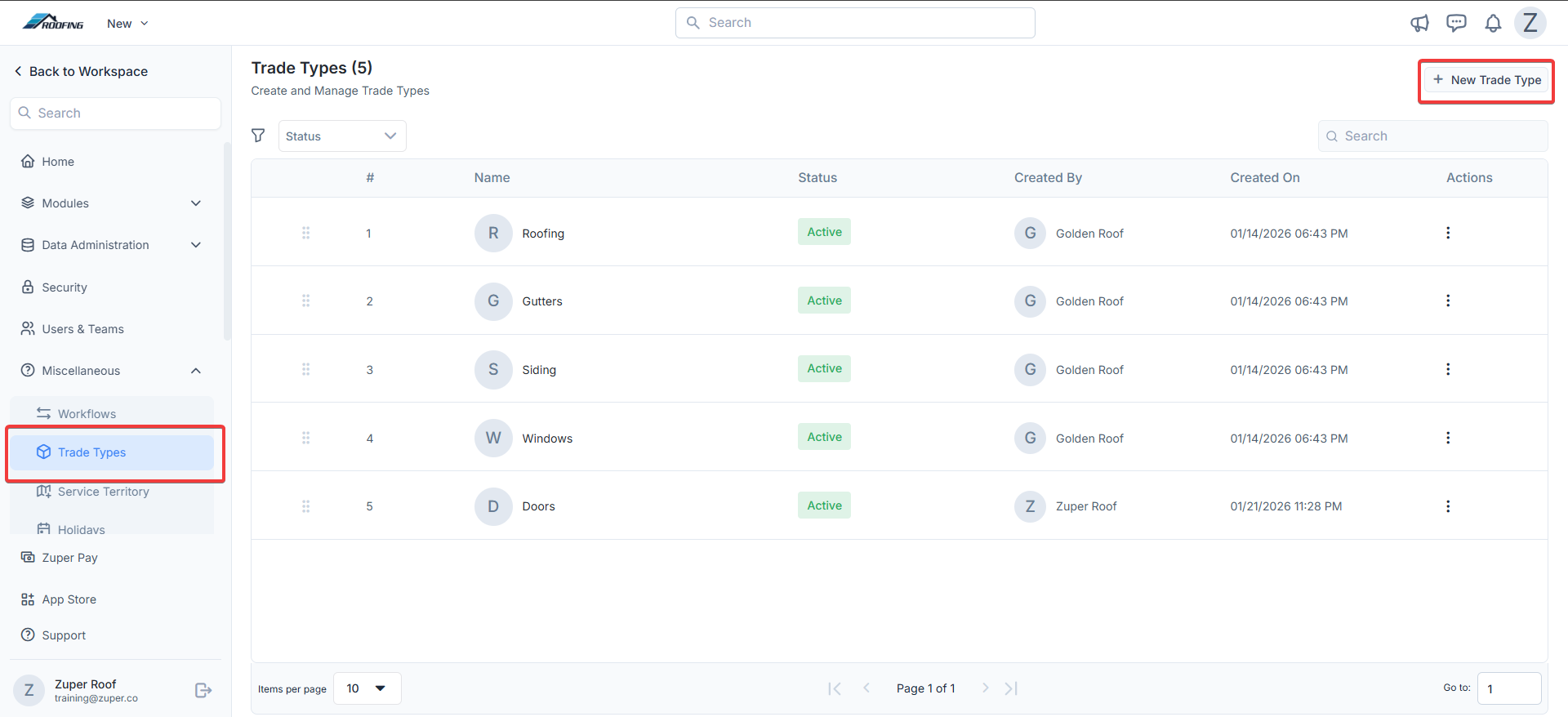The image size is (1568, 717).
Task: Change the items per page dropdown
Action: point(367,688)
